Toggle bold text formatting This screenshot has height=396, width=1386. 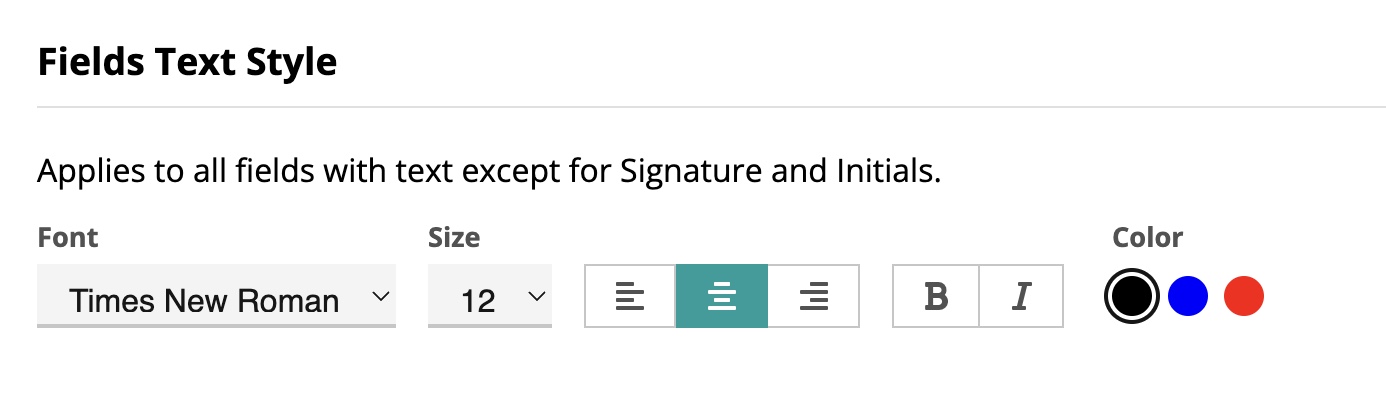point(936,296)
